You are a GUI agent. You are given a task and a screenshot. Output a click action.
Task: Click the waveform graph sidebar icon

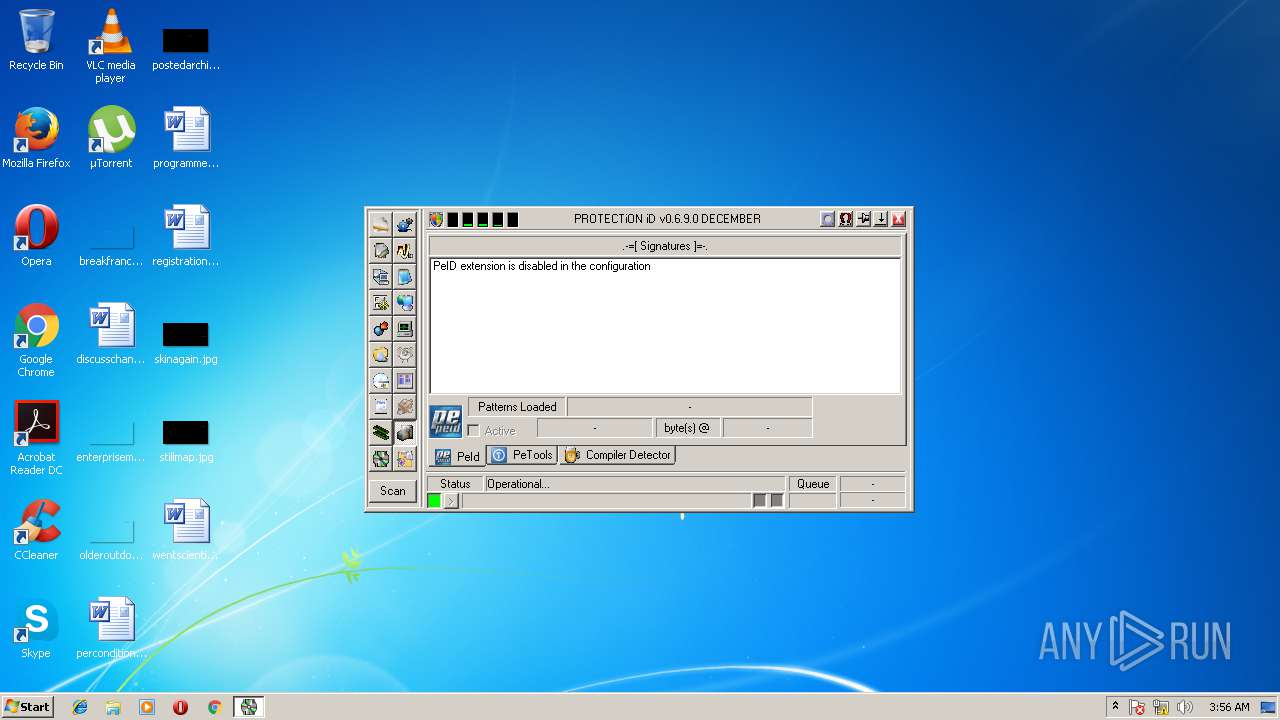click(404, 250)
